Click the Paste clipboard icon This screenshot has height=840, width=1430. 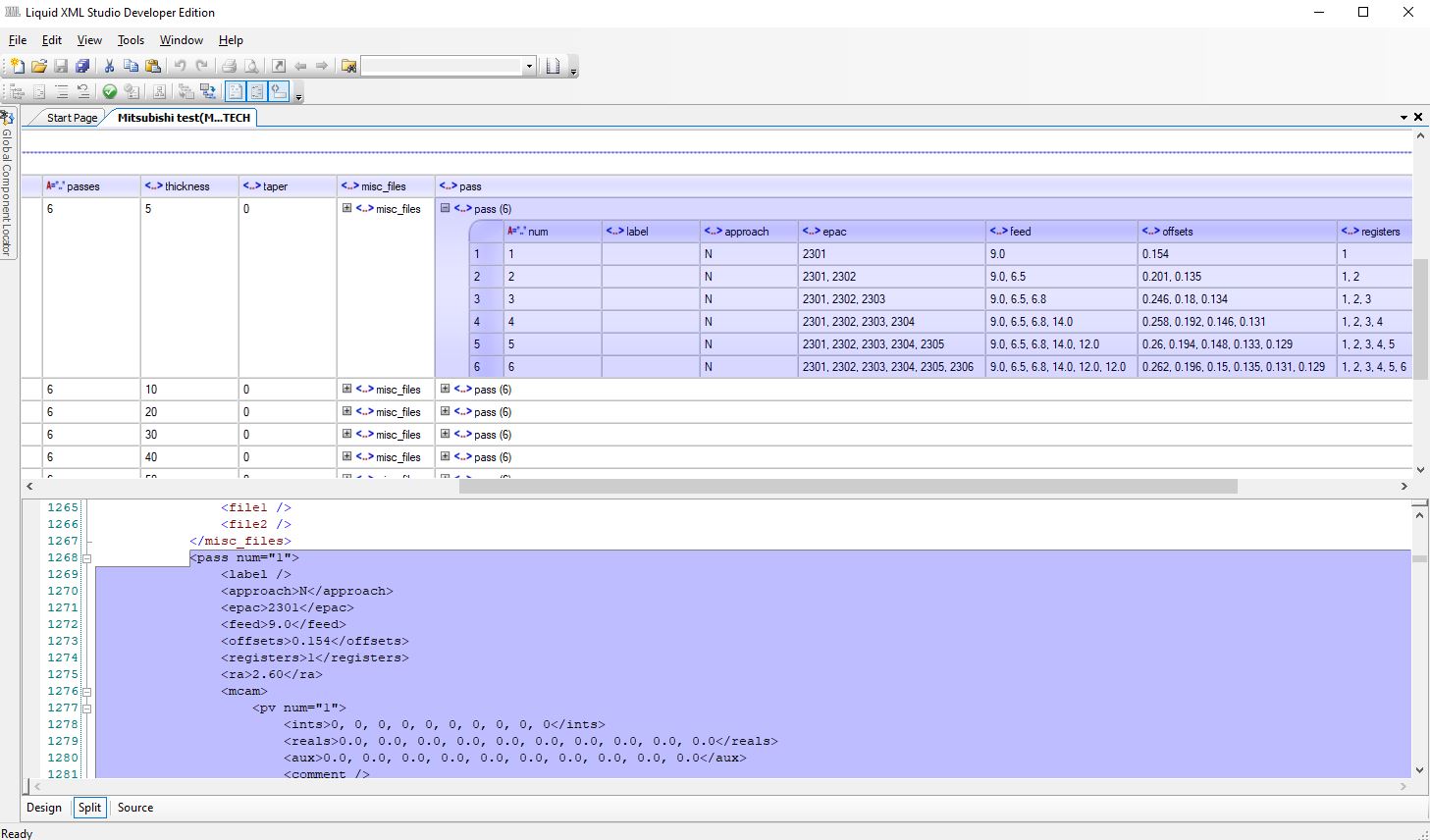[153, 66]
